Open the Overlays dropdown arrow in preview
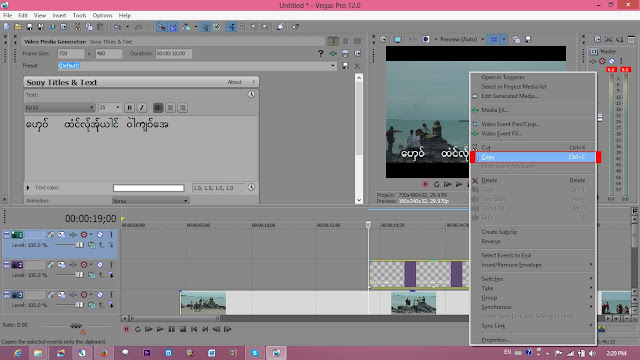The image size is (640, 360). pos(504,40)
